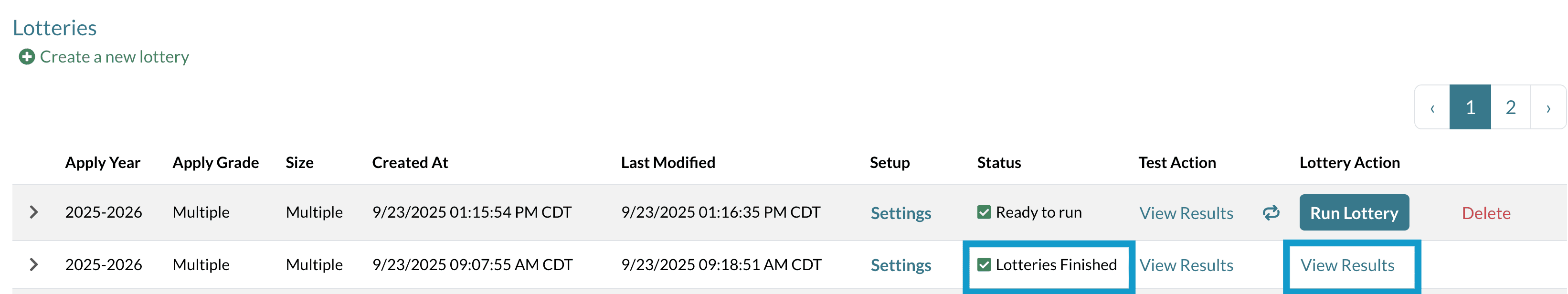
Task: Click the refresh arrows icon beside Run Lottery
Action: tap(1271, 213)
